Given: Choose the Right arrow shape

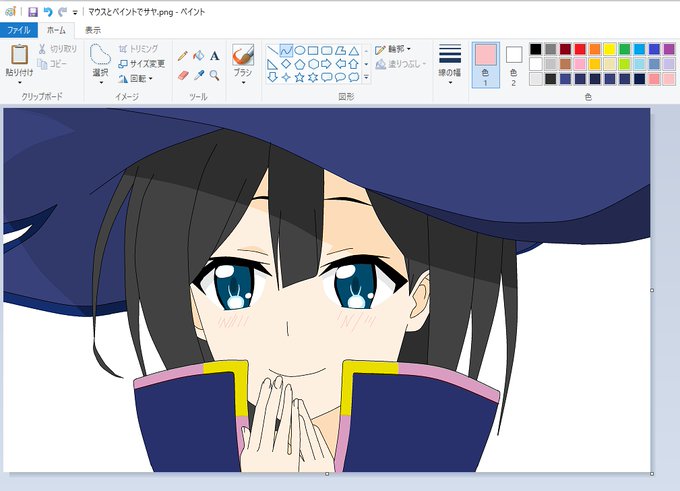Looking at the screenshot, I should coord(327,65).
